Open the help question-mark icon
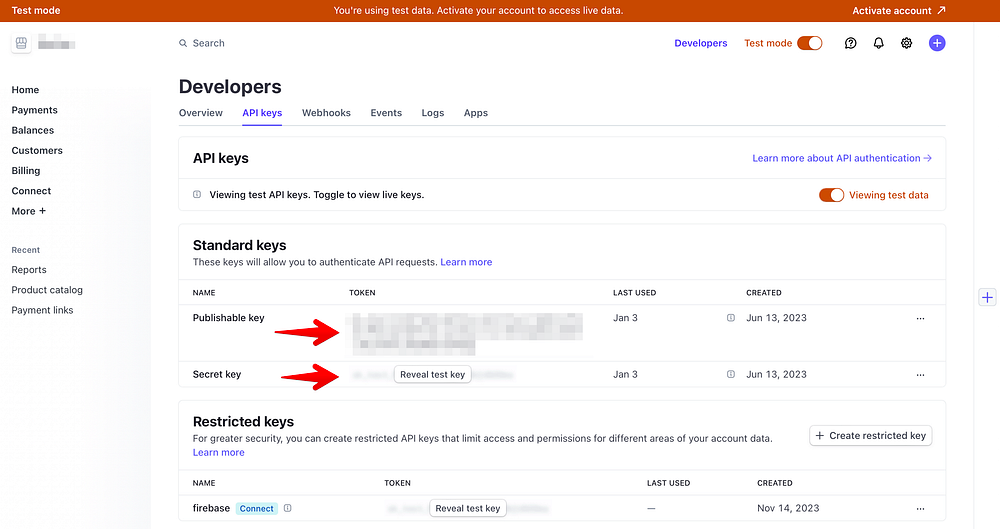 pyautogui.click(x=850, y=43)
